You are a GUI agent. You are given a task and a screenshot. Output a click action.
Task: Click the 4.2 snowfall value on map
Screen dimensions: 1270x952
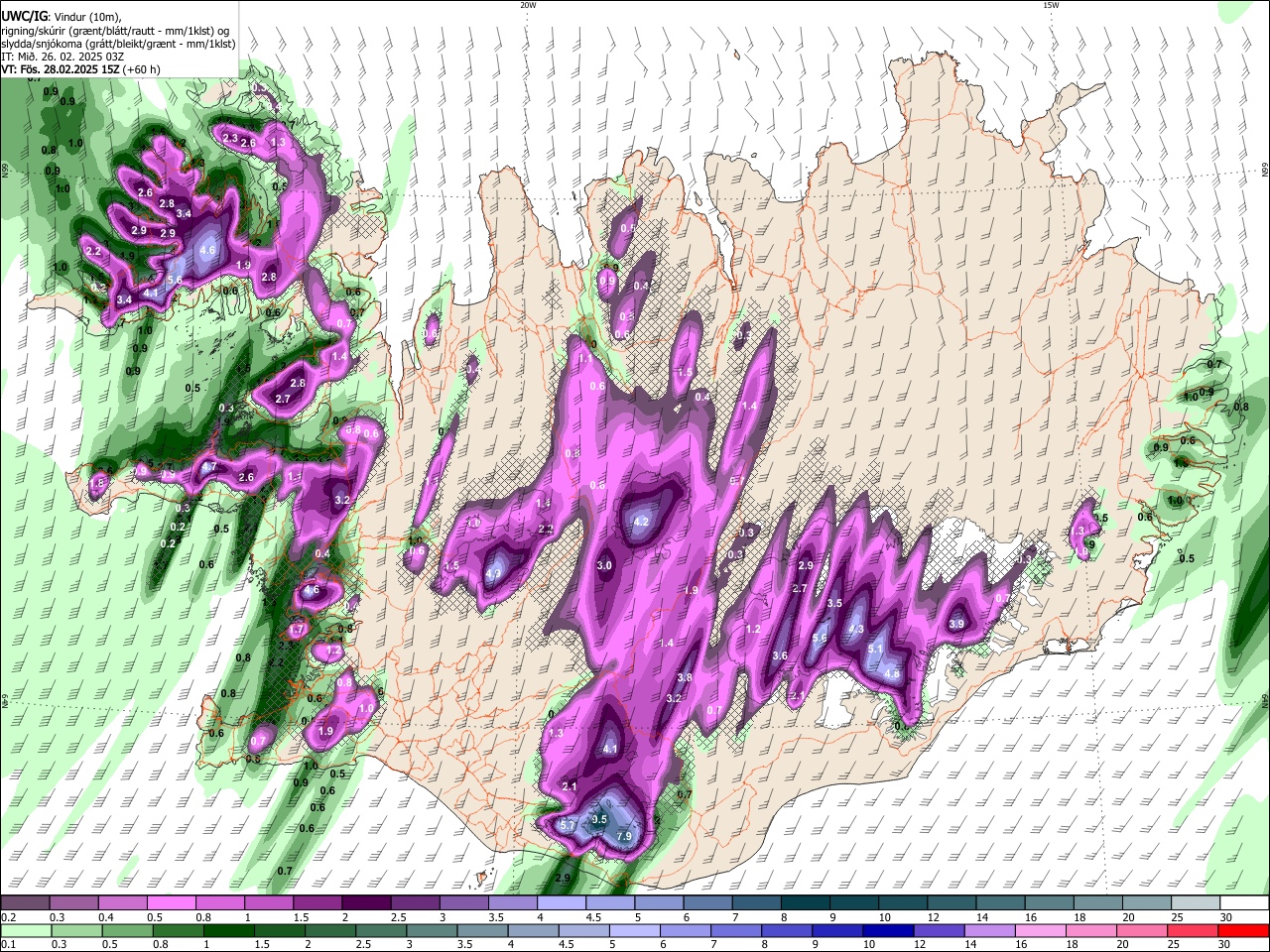(x=640, y=522)
